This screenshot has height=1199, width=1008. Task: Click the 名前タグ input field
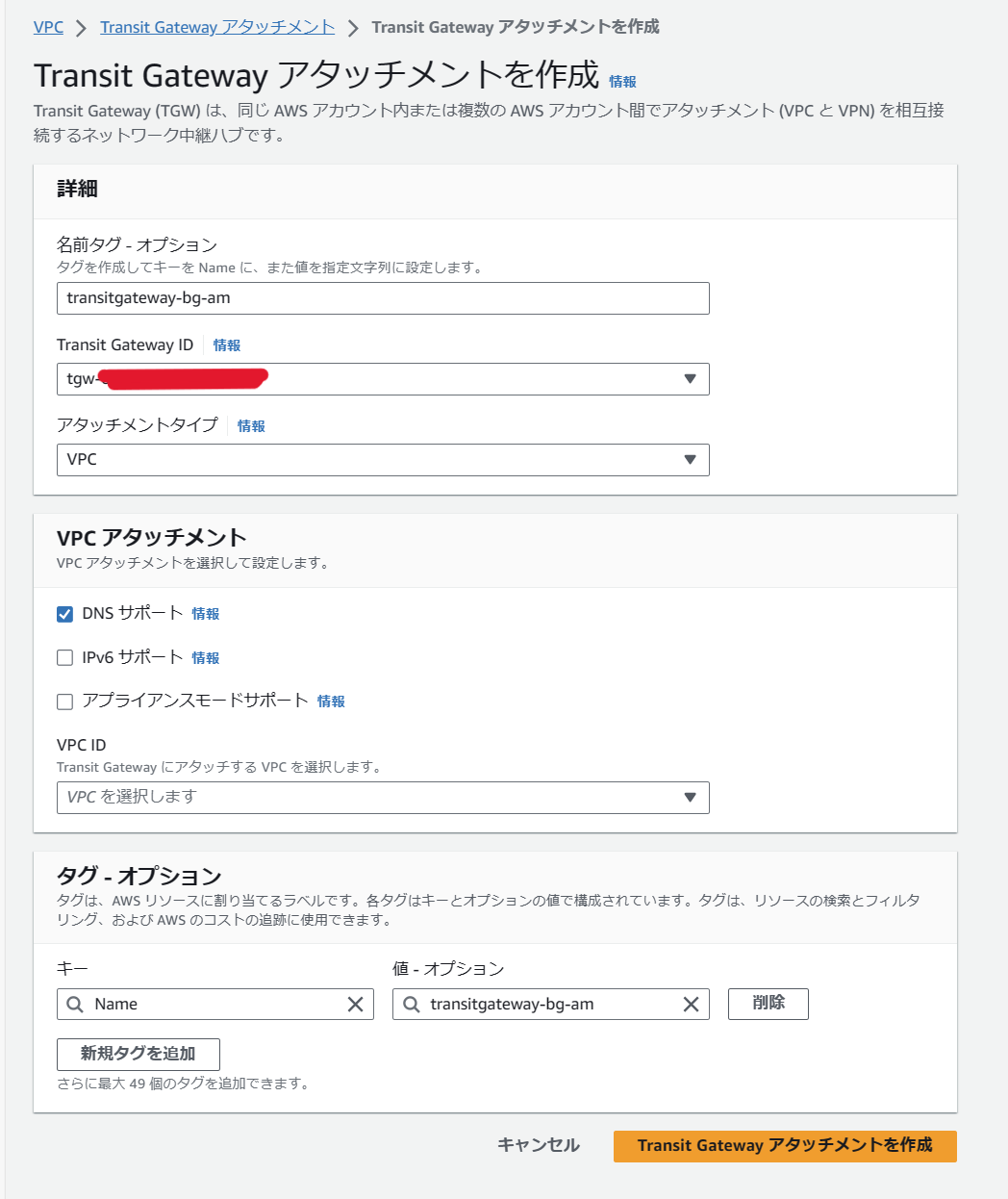(383, 298)
